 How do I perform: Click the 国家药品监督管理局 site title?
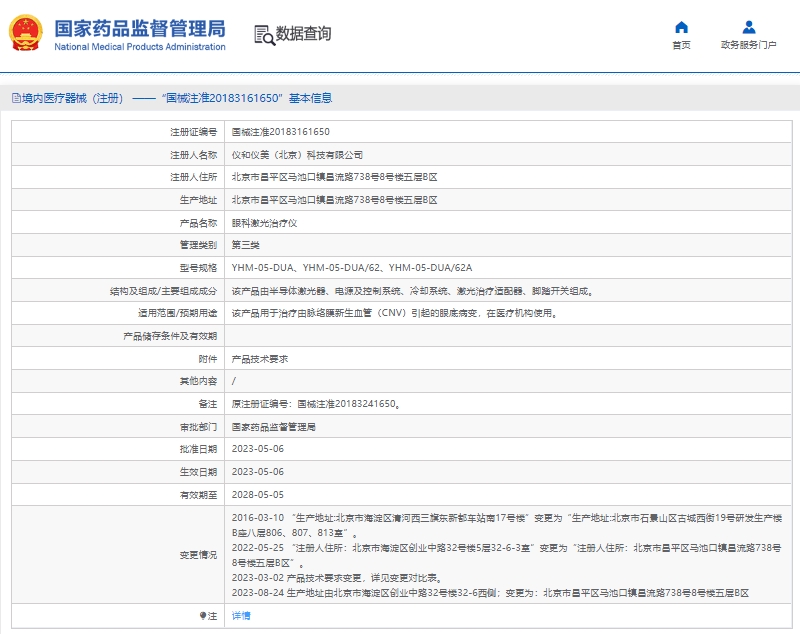click(x=139, y=27)
